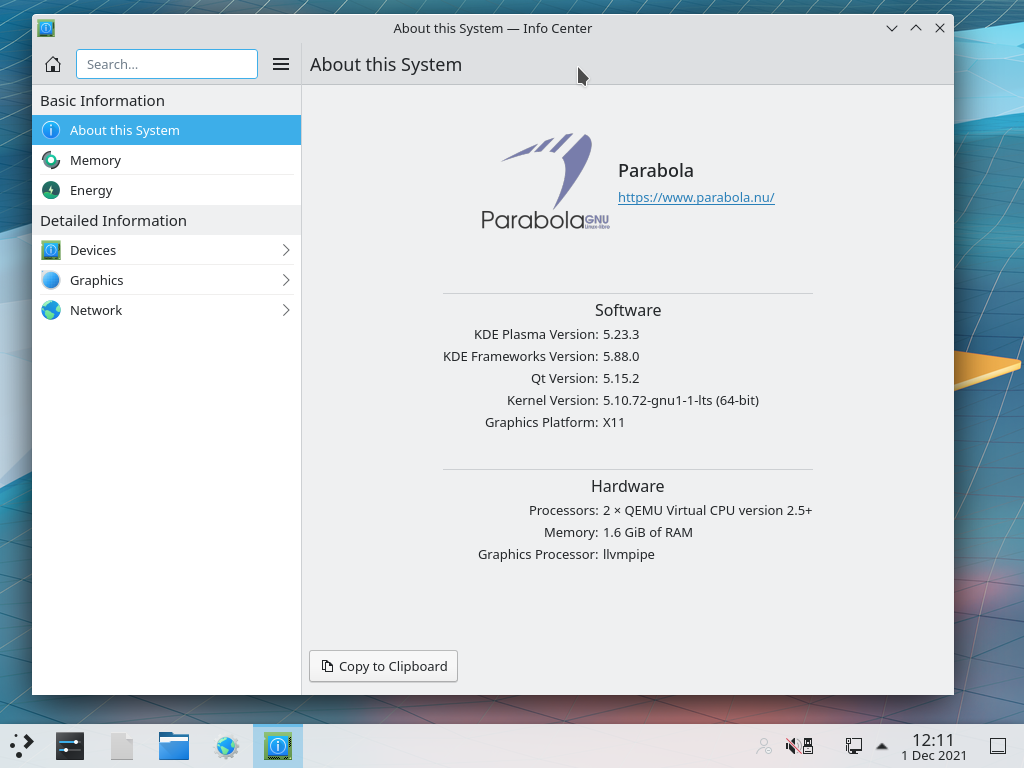This screenshot has height=768, width=1024.
Task: Select the Graphics Platform X11 value
Action: [613, 423]
